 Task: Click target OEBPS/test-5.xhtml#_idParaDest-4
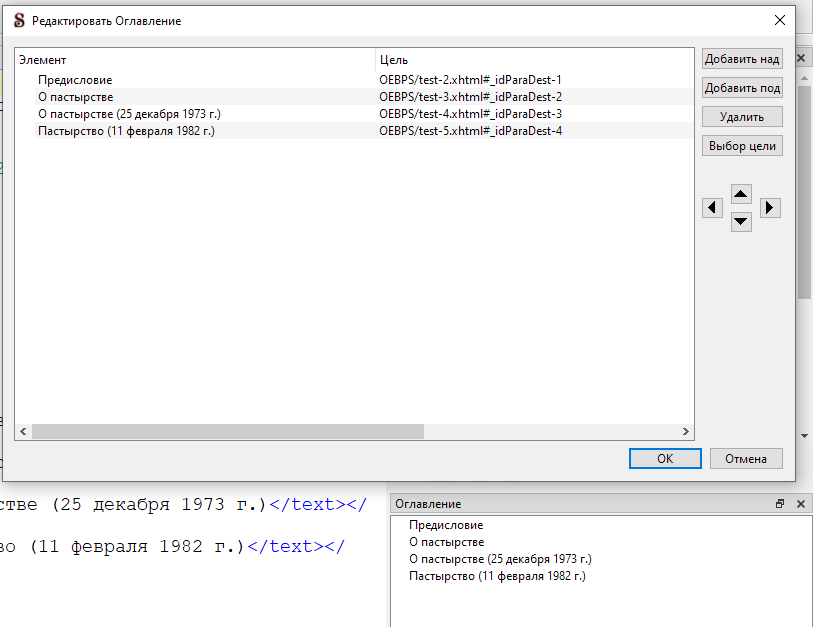[470, 131]
